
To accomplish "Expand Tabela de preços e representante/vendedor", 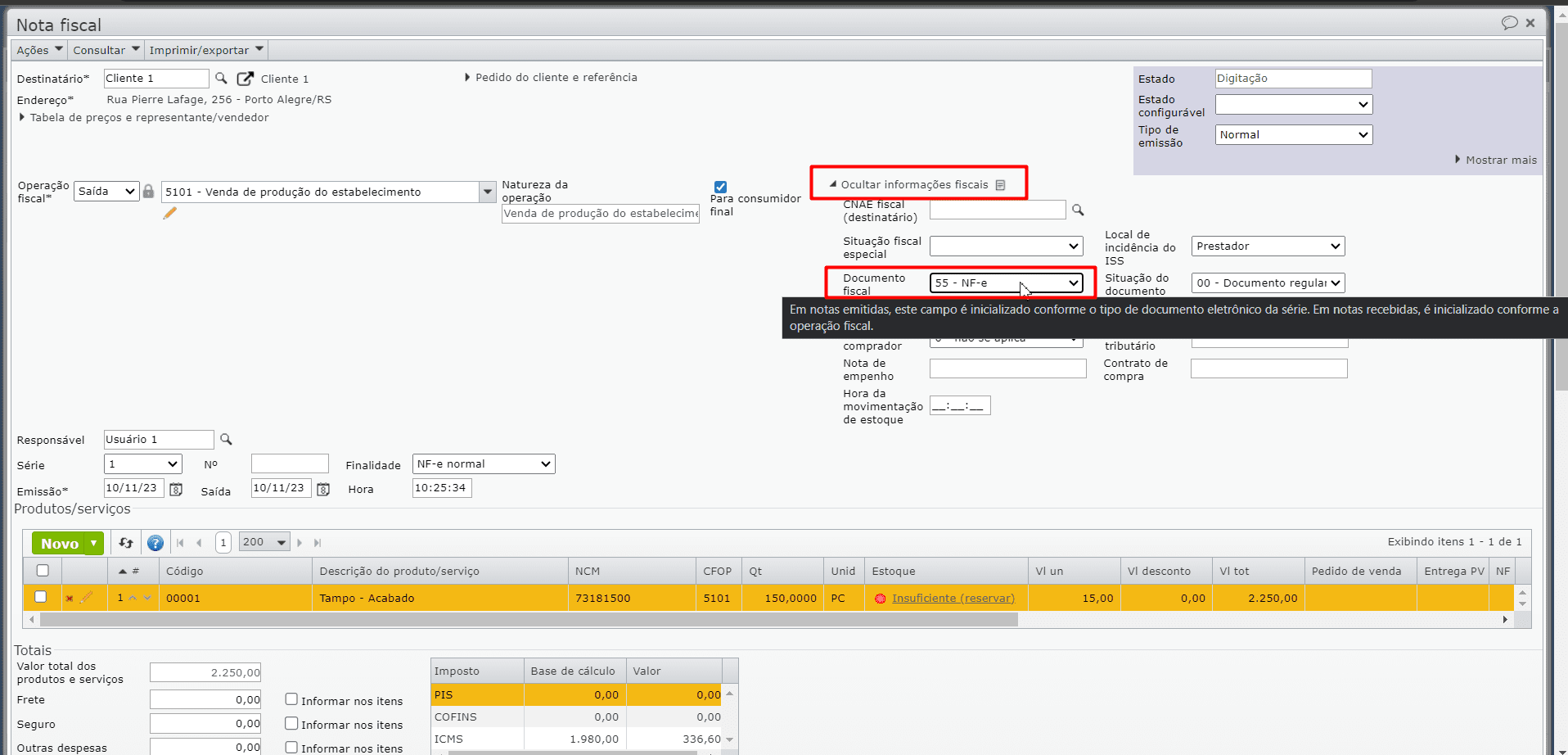I will [x=143, y=117].
